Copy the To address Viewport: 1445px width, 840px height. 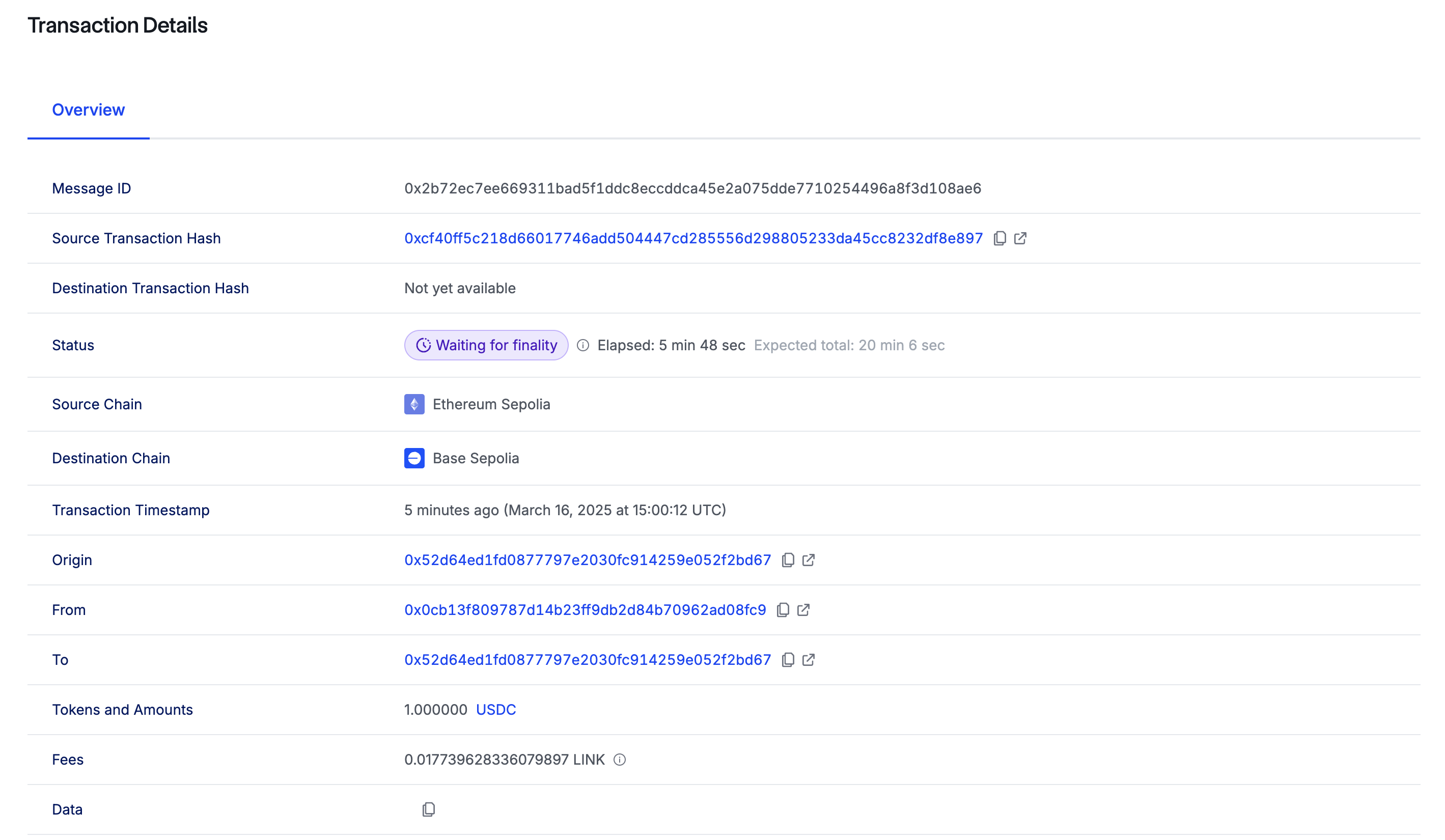tap(788, 659)
